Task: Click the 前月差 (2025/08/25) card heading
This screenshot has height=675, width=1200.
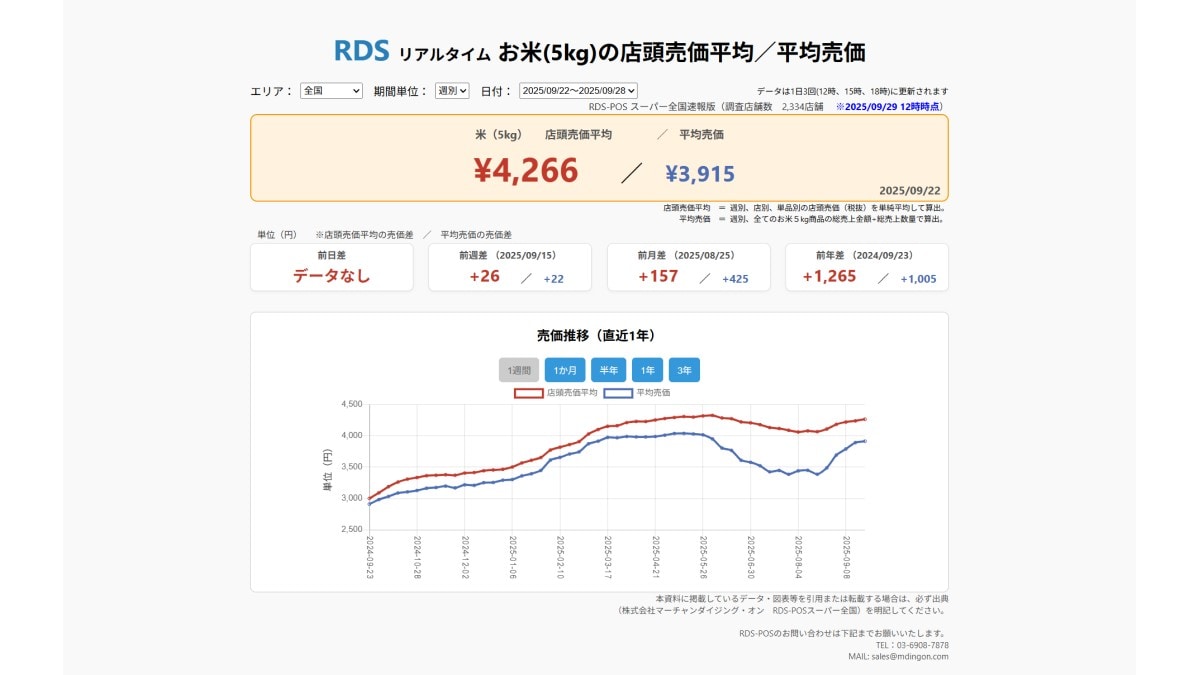Action: (x=687, y=255)
